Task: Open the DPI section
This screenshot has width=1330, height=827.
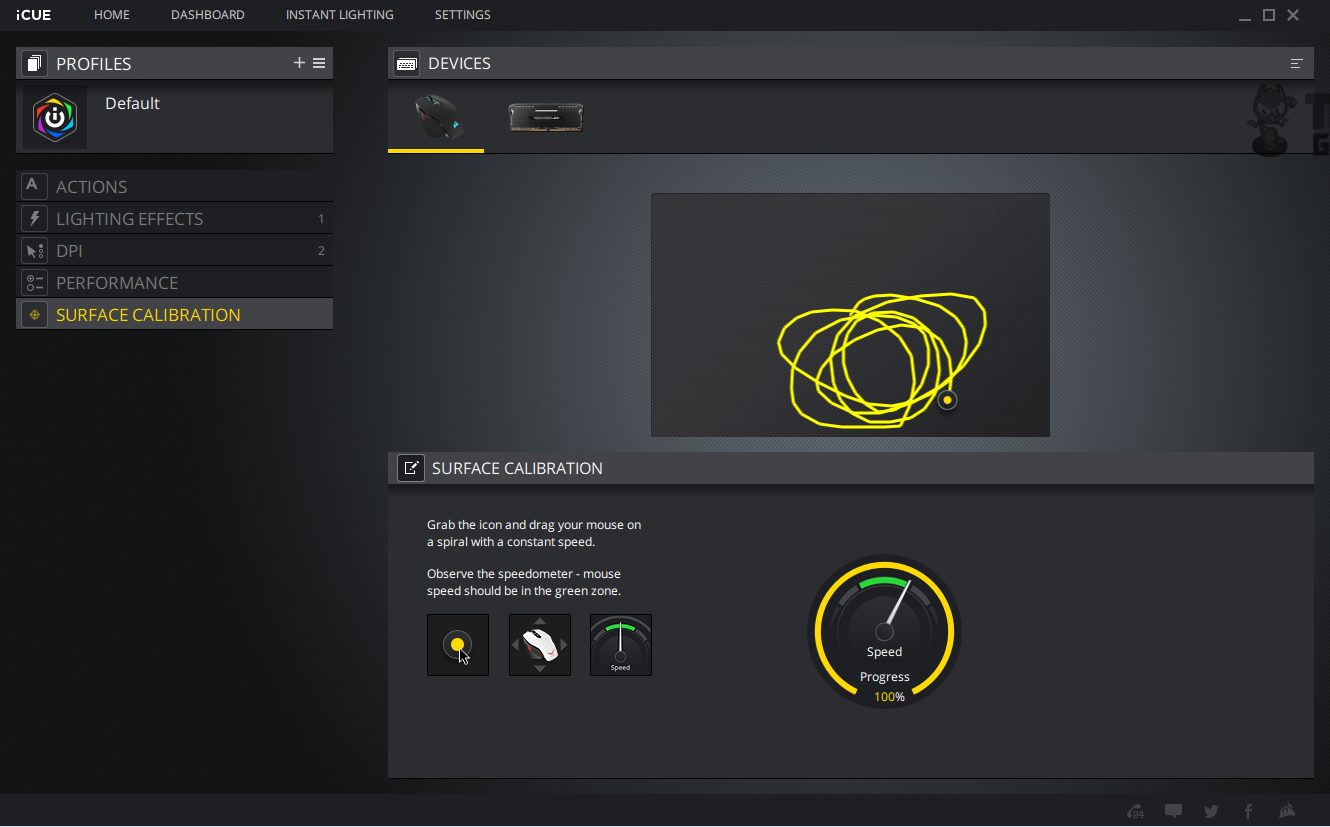Action: 175,250
